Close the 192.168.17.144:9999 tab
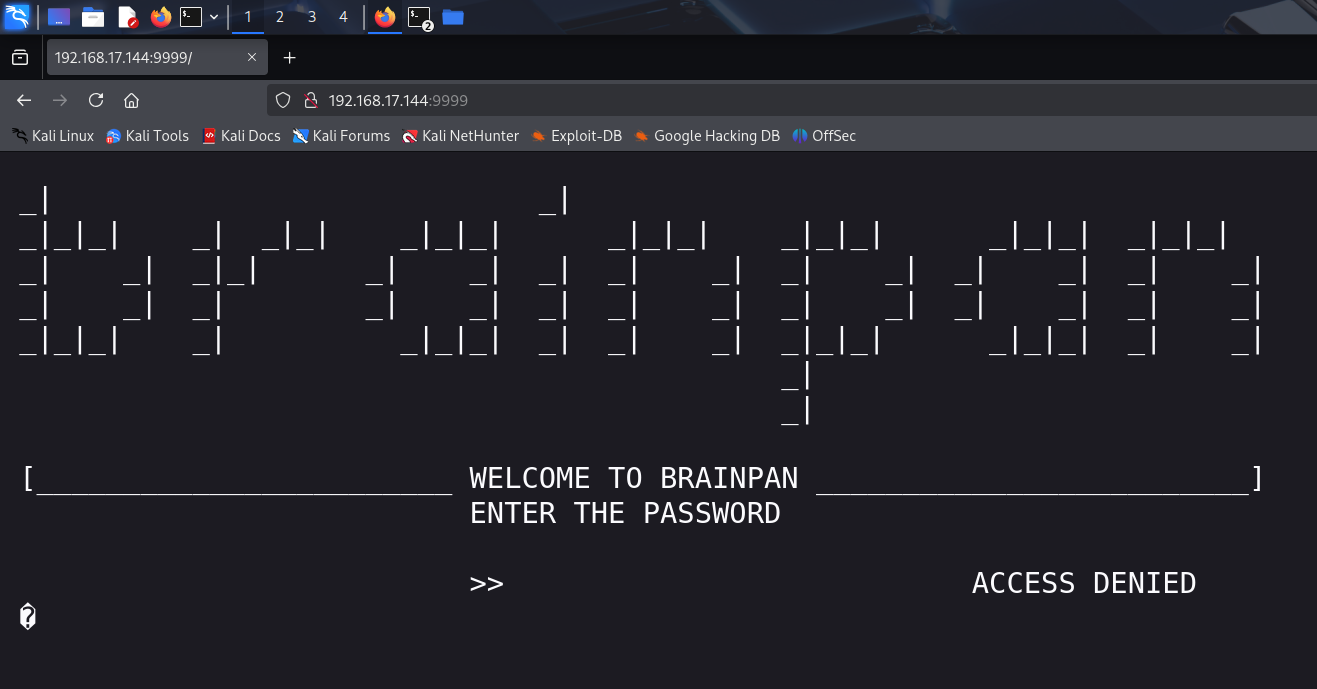 pos(253,58)
